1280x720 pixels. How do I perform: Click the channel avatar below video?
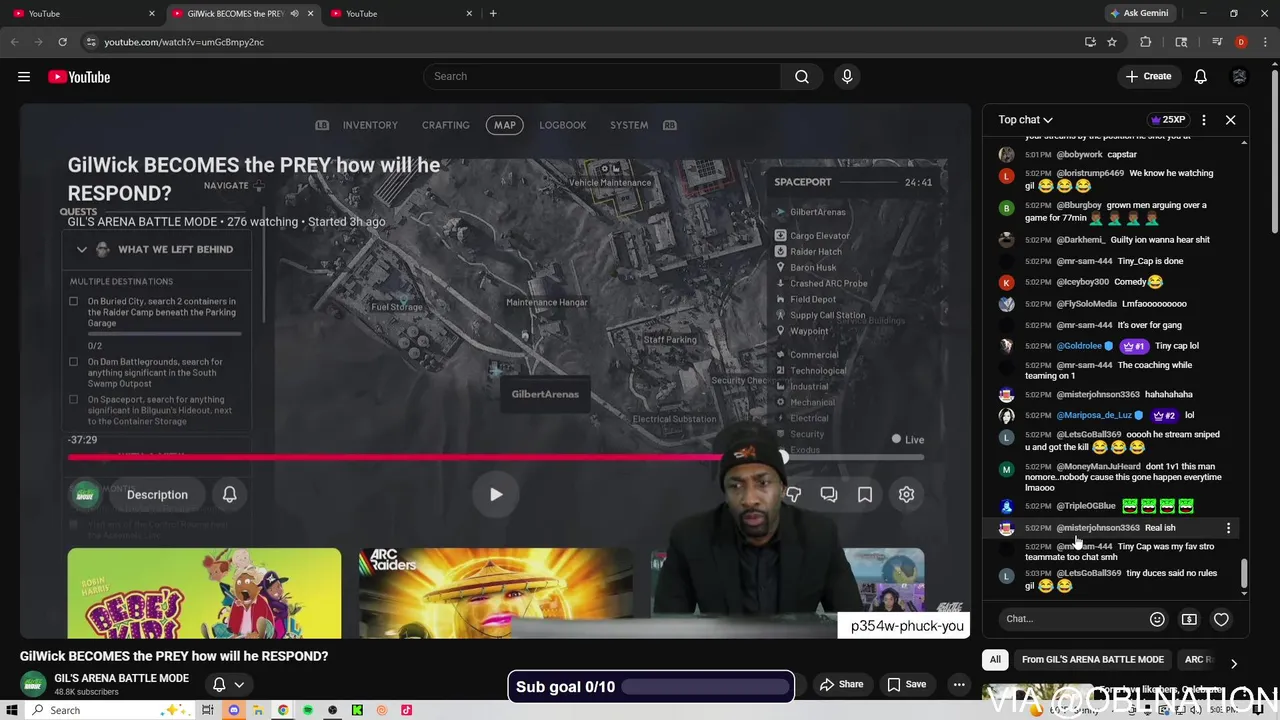pyautogui.click(x=33, y=685)
